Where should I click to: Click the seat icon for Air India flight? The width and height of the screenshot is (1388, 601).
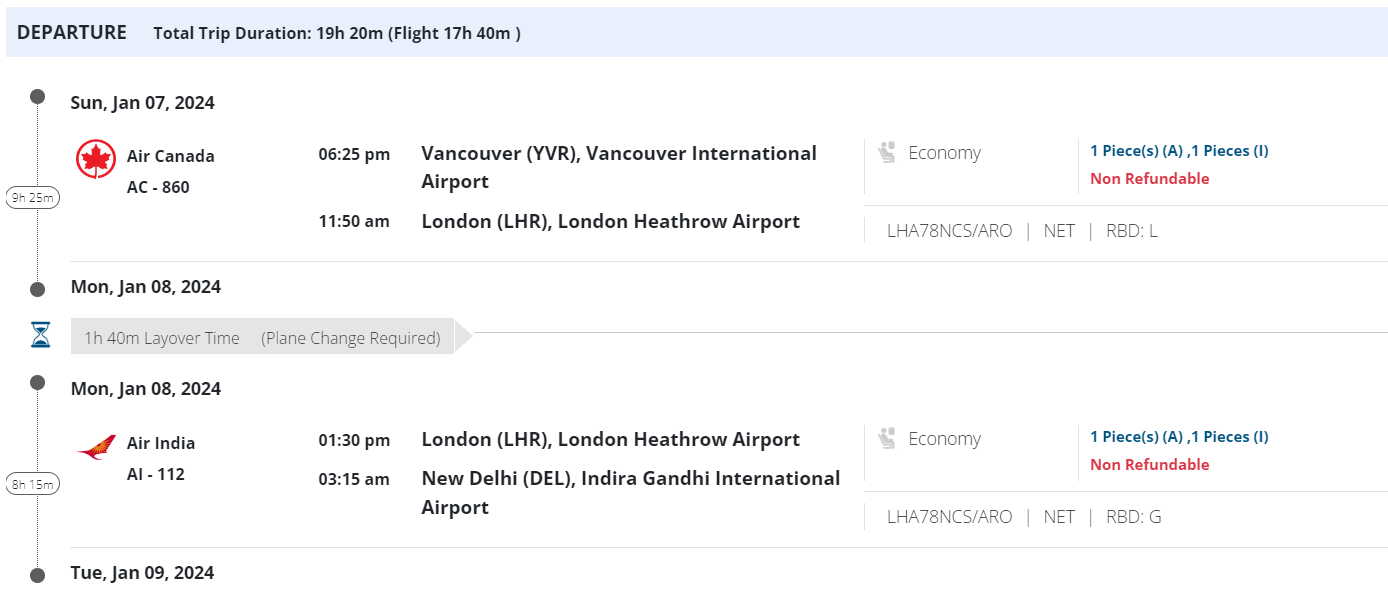point(886,439)
